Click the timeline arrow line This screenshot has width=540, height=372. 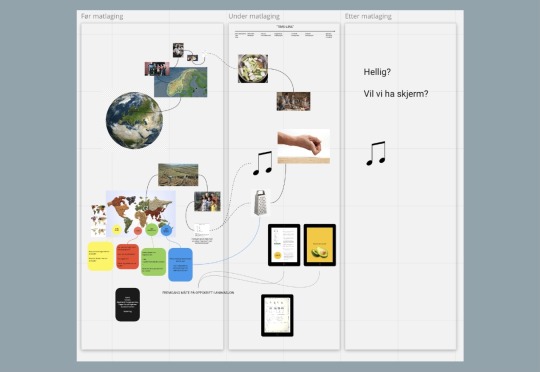click(x=285, y=31)
